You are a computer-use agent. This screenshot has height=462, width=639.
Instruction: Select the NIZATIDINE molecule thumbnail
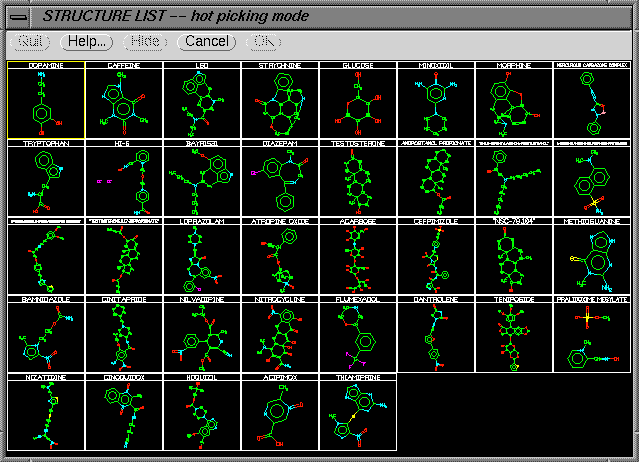pyautogui.click(x=45, y=412)
